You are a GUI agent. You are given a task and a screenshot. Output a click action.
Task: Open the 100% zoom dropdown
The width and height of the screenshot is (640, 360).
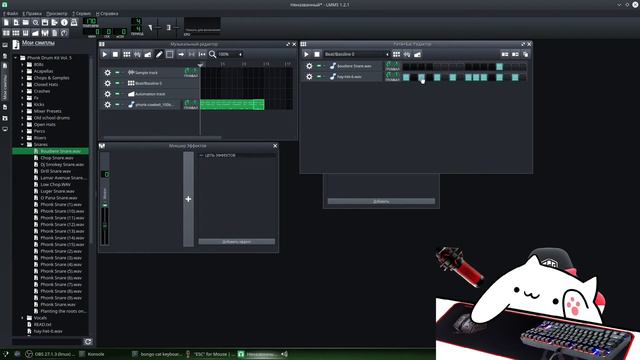(231, 54)
